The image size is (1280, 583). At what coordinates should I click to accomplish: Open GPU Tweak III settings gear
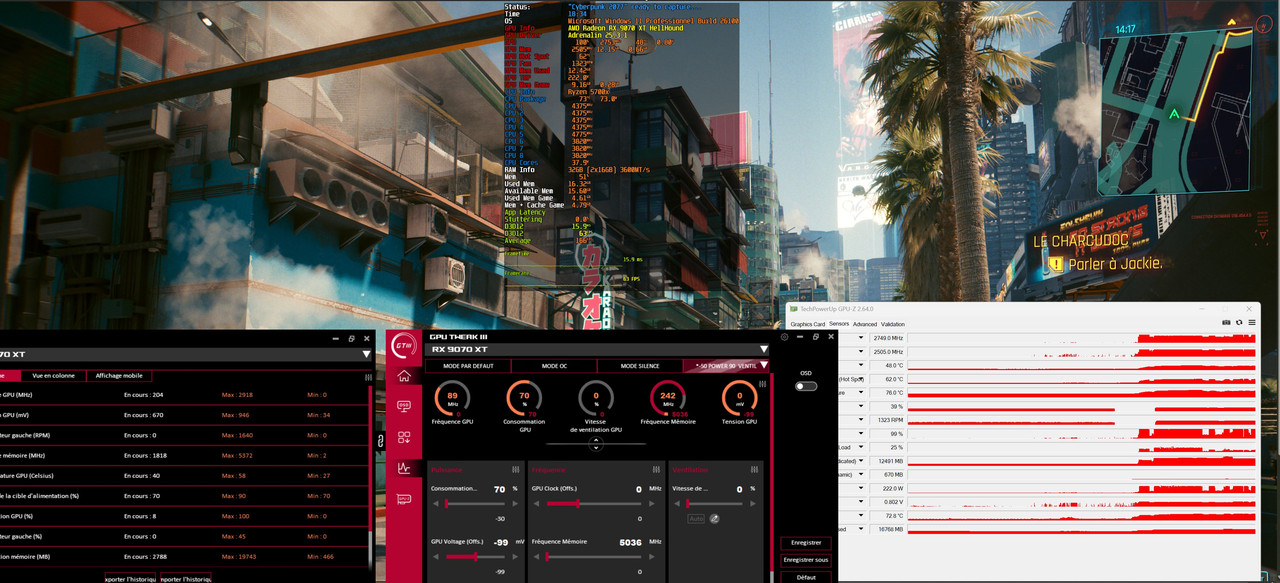pos(784,337)
